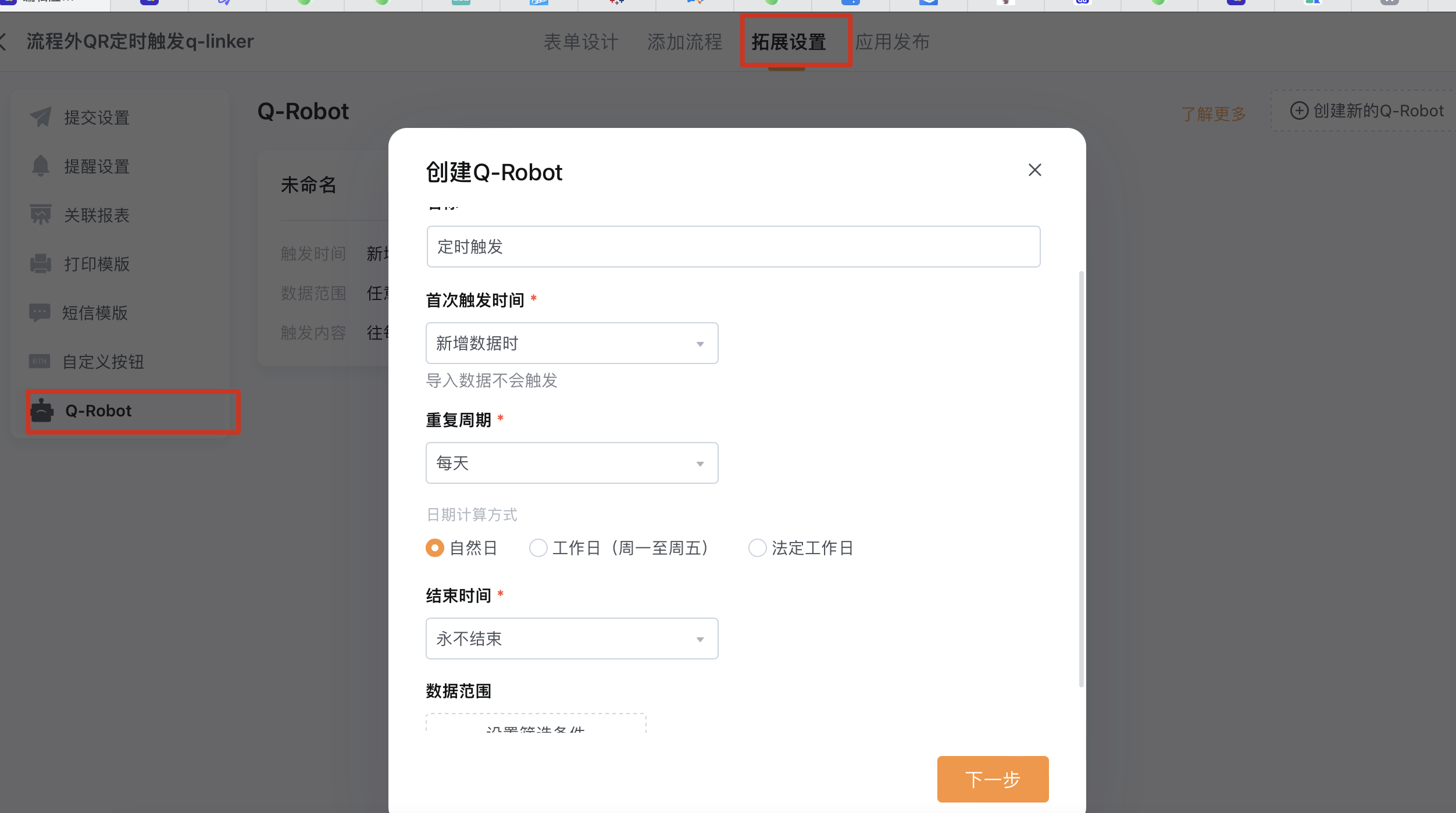Open the 首次触发时间 dropdown showing 新增数据时
Image resolution: width=1456 pixels, height=813 pixels.
[572, 343]
